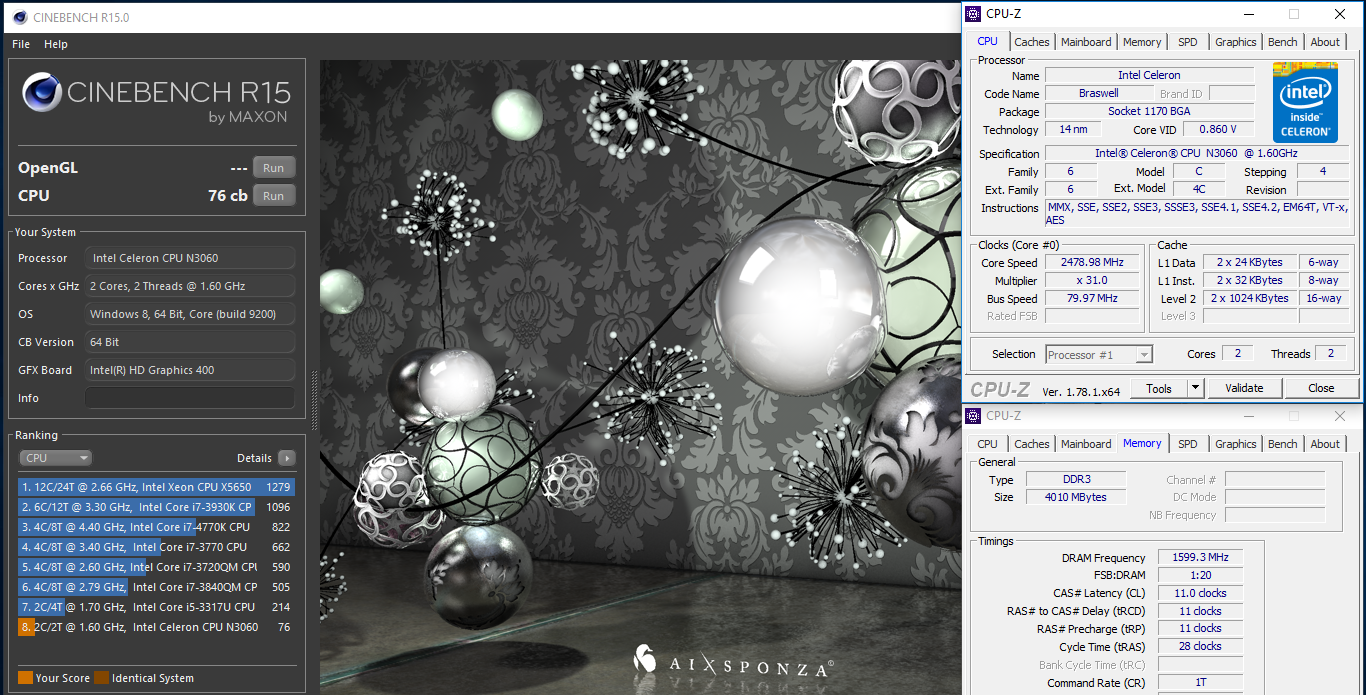Click the AIXSPONZA logo in render
The height and width of the screenshot is (695, 1366).
pos(733,661)
